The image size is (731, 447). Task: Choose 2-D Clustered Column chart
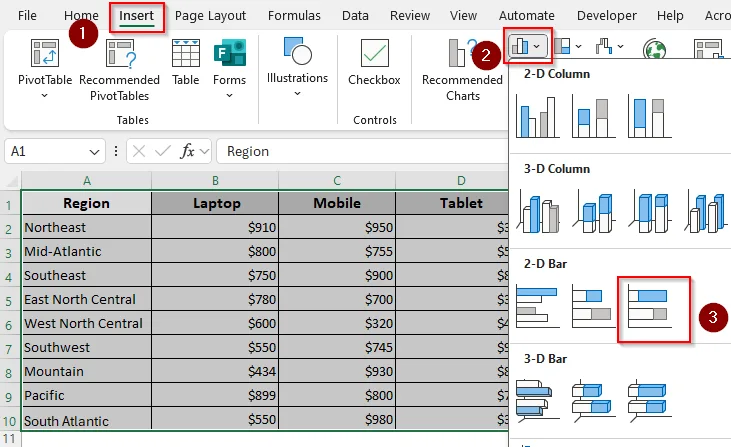(x=538, y=116)
